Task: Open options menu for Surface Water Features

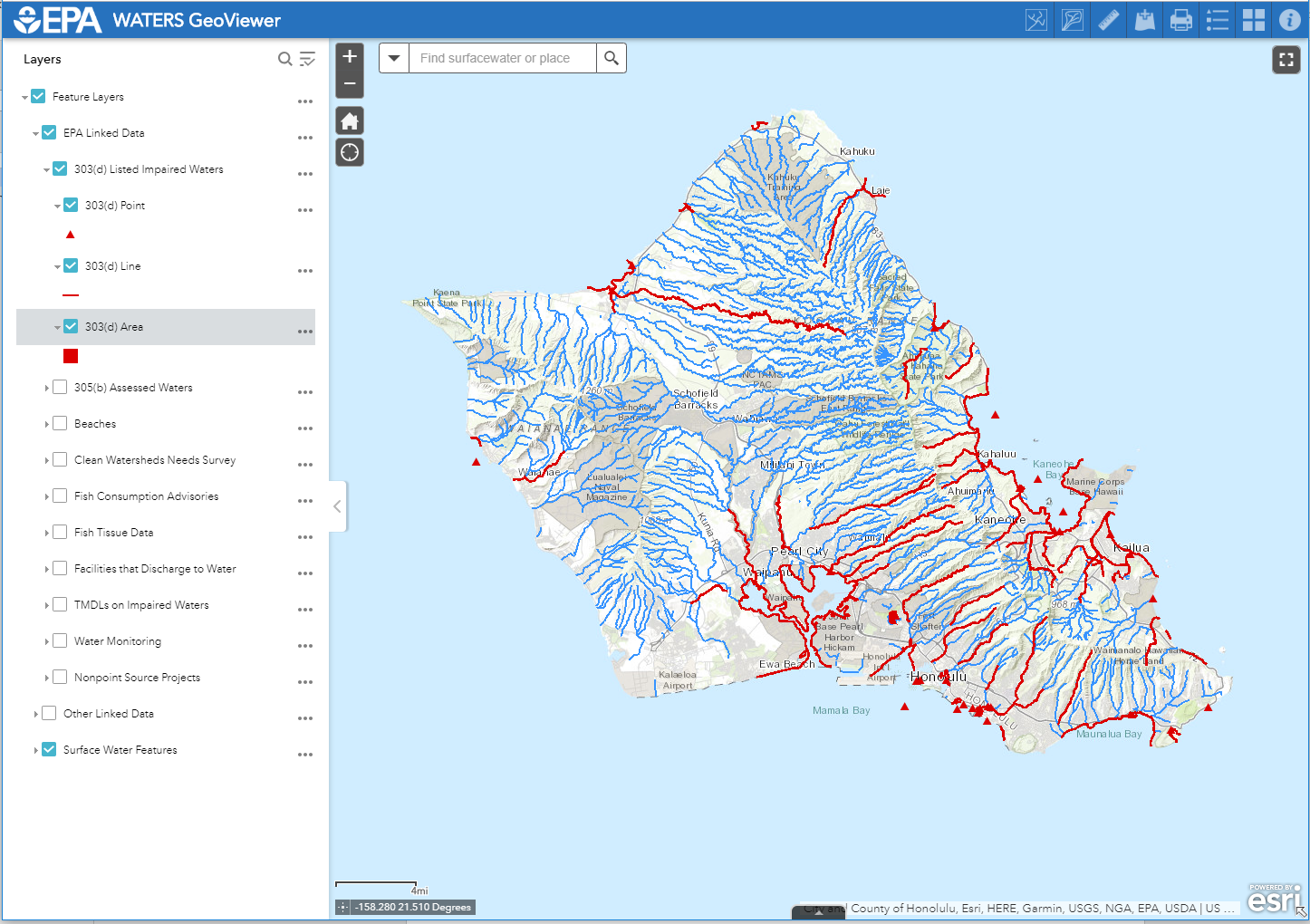Action: [x=304, y=754]
